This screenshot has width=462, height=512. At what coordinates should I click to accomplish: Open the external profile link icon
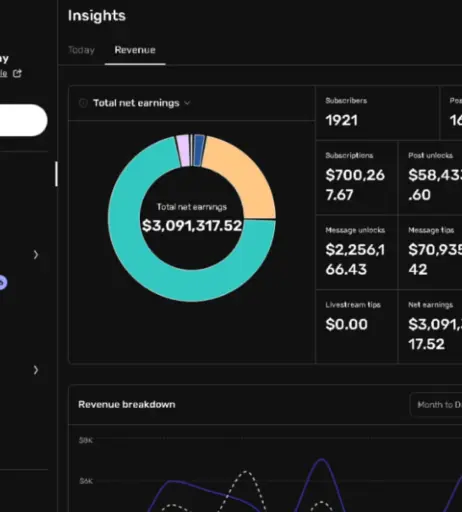click(x=17, y=73)
